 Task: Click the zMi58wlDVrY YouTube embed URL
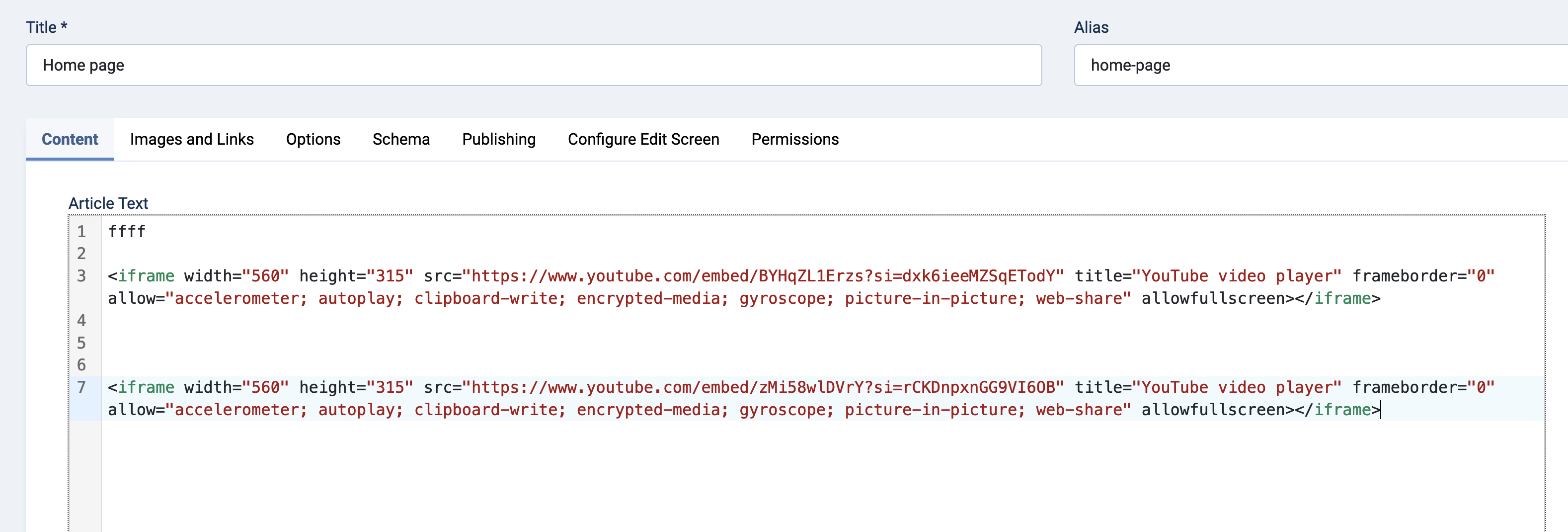click(763, 388)
